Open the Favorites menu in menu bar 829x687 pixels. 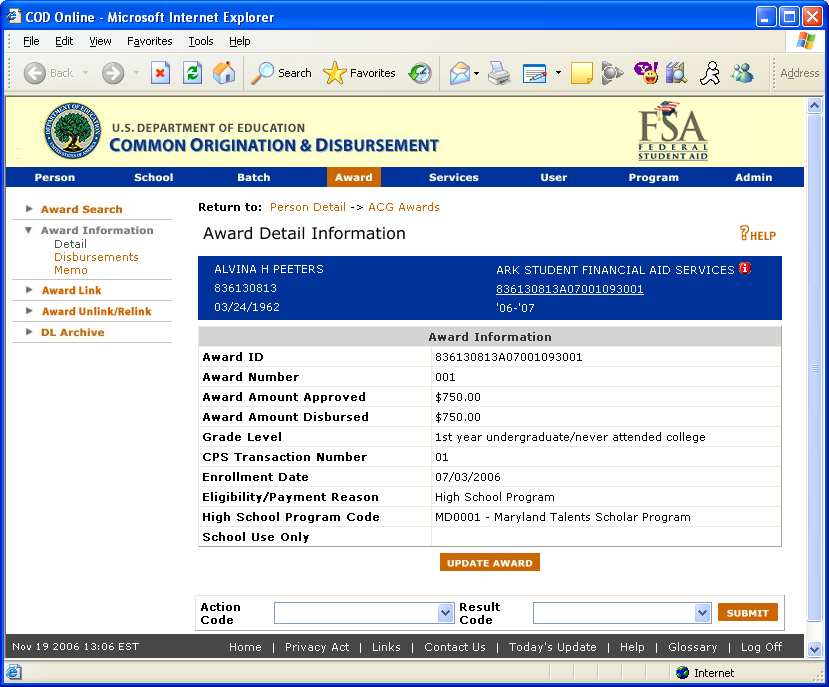(x=149, y=41)
